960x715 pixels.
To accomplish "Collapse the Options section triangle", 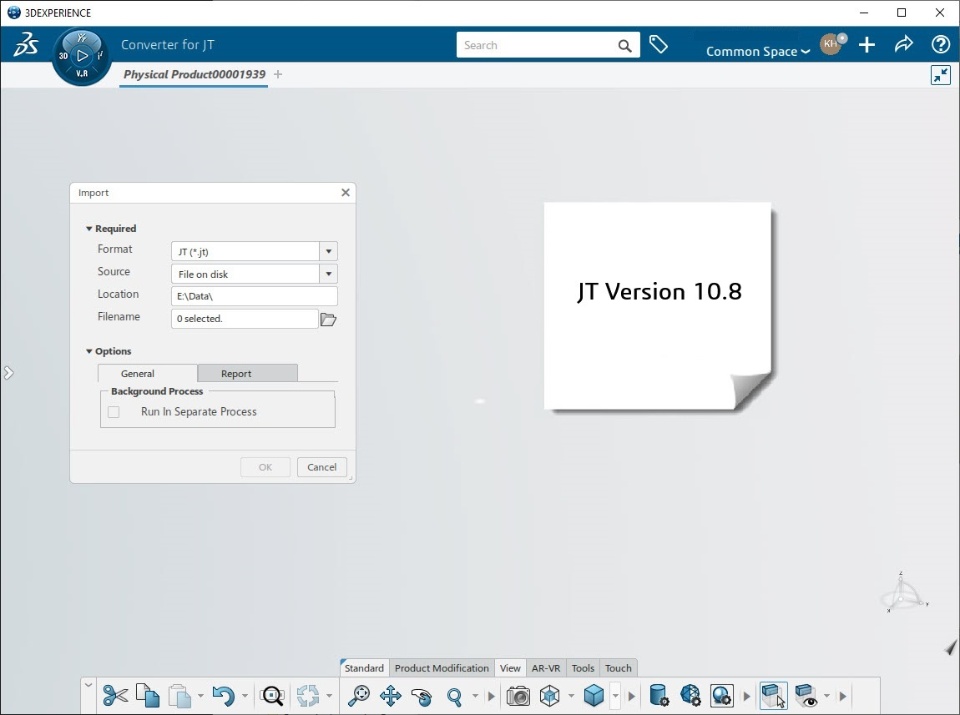I will click(89, 351).
